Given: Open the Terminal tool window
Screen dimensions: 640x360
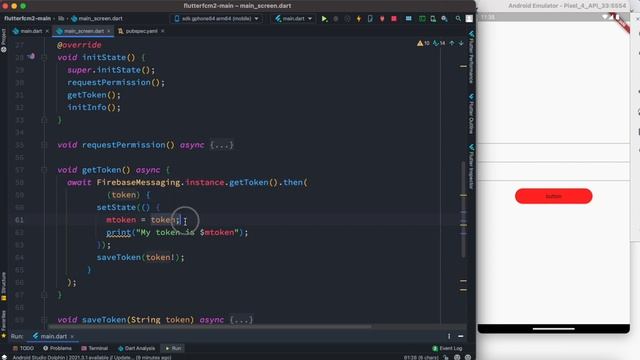Looking at the screenshot, I should [95, 348].
